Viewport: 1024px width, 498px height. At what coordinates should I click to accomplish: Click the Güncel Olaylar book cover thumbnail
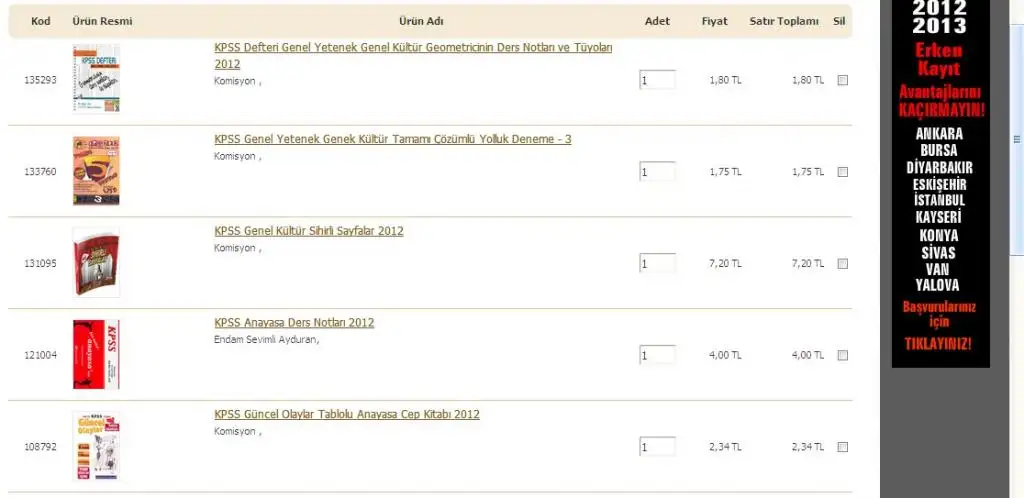pyautogui.click(x=96, y=446)
